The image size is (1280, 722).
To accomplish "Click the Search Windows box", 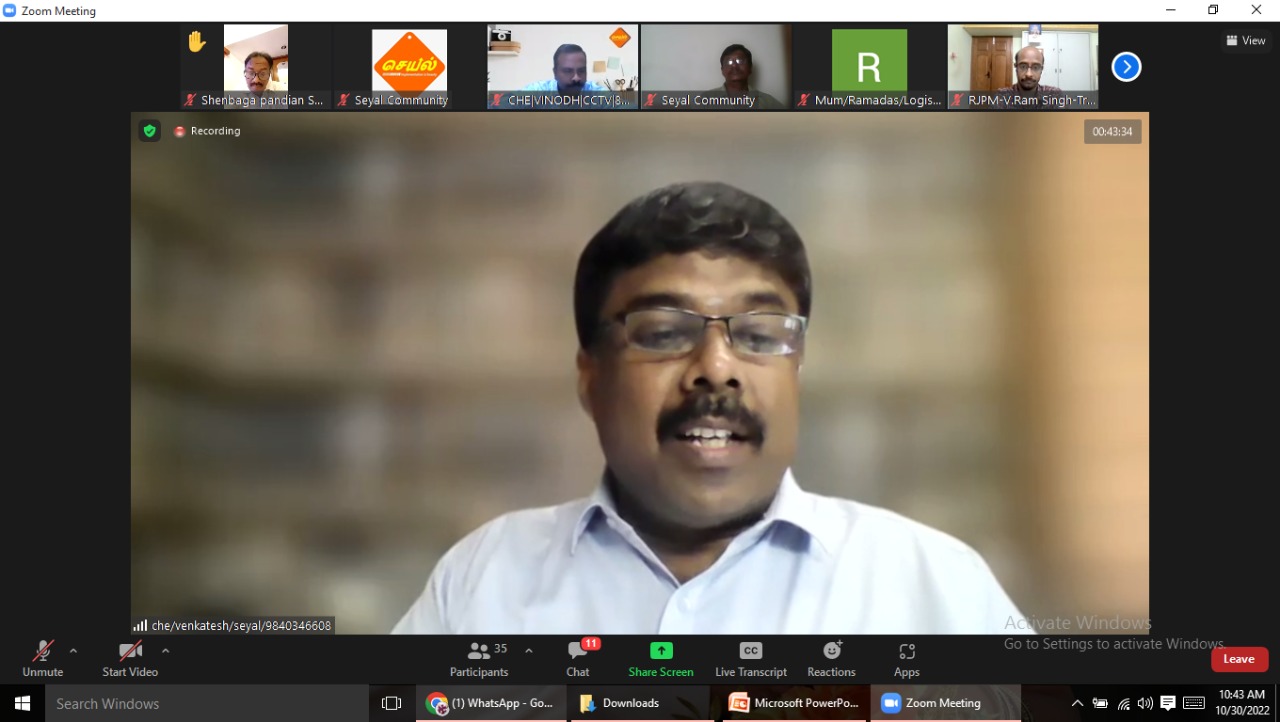I will [x=207, y=703].
